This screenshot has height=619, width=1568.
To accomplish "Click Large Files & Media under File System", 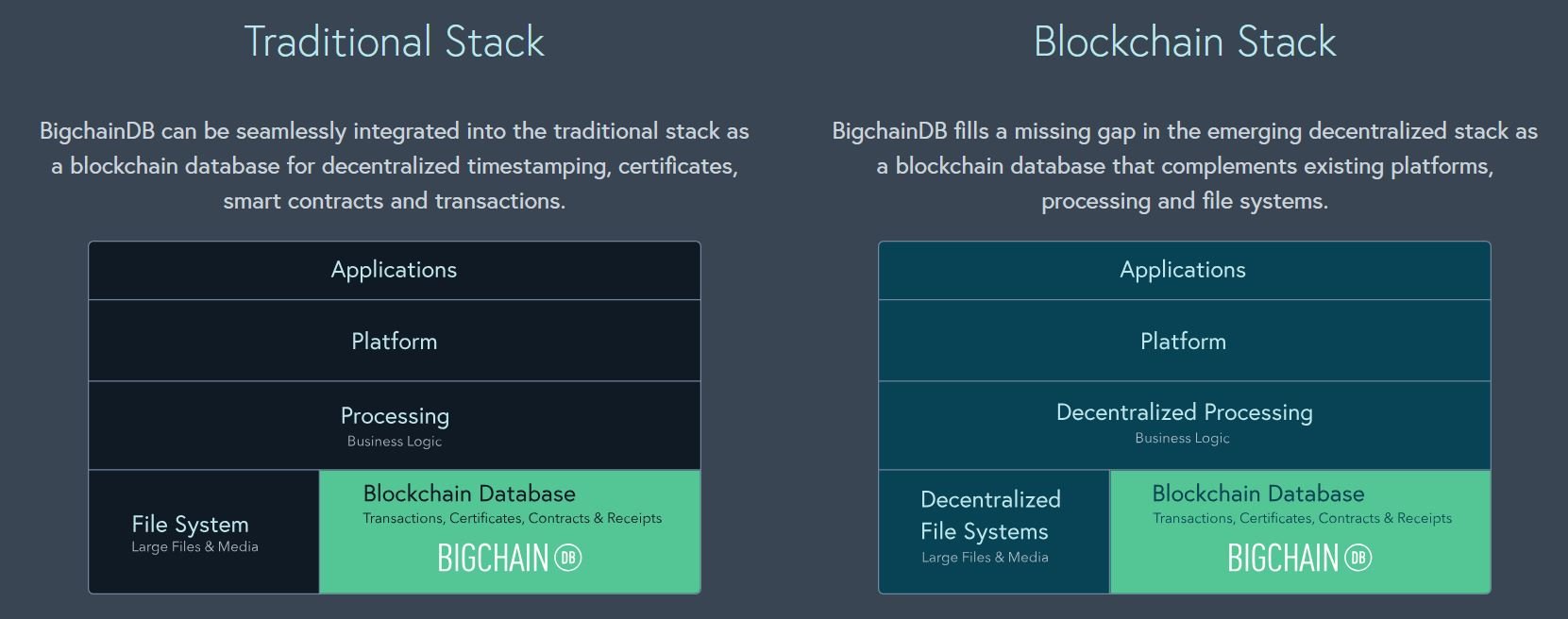I will pos(194,547).
